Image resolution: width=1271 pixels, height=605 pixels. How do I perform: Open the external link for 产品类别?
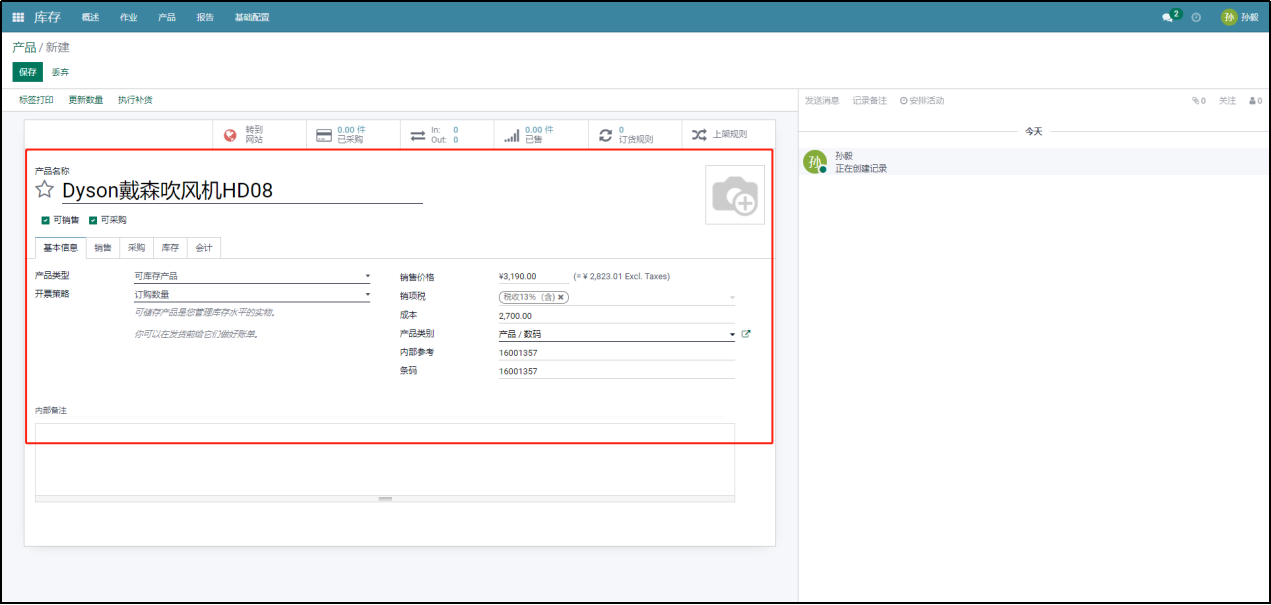click(746, 334)
